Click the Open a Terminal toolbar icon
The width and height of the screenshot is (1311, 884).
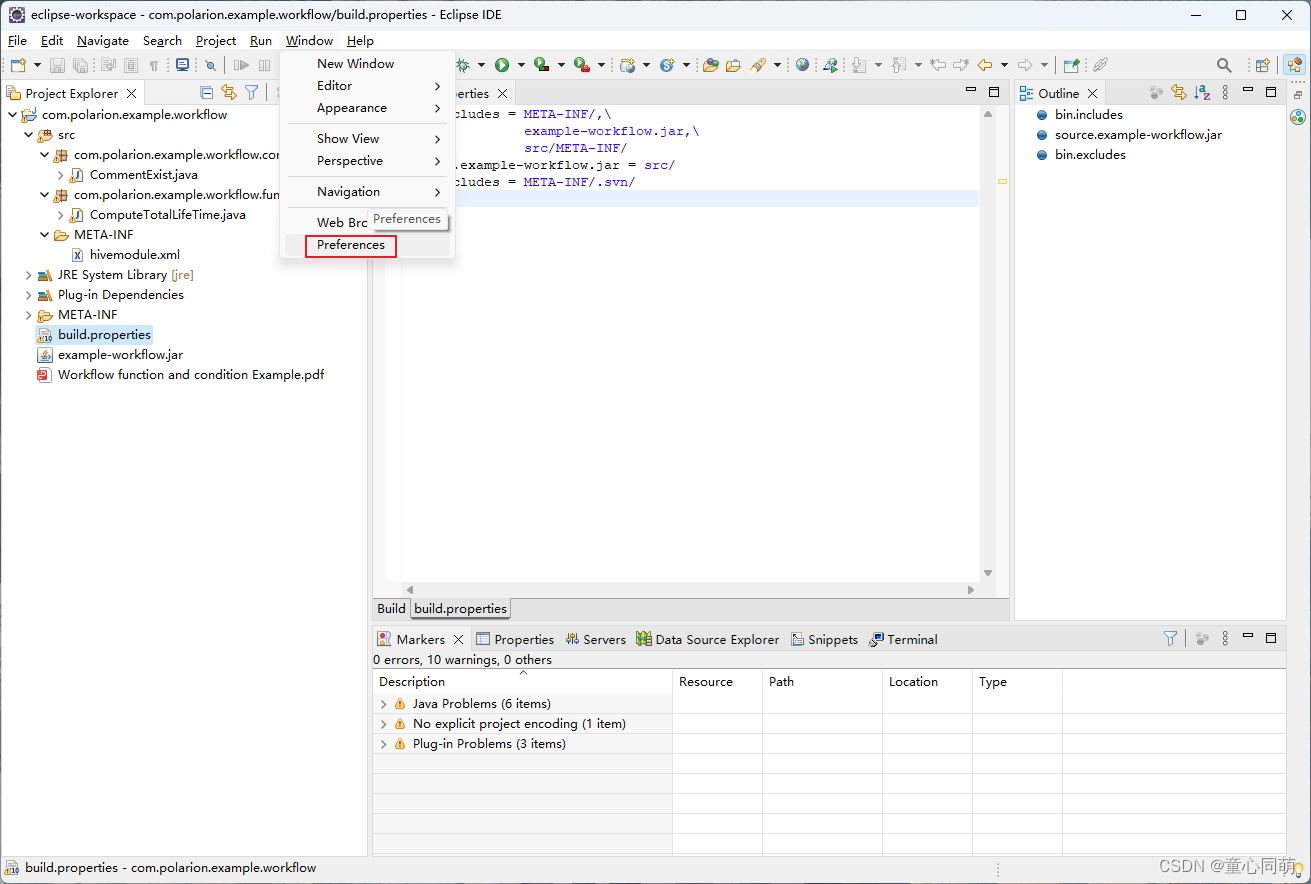182,65
